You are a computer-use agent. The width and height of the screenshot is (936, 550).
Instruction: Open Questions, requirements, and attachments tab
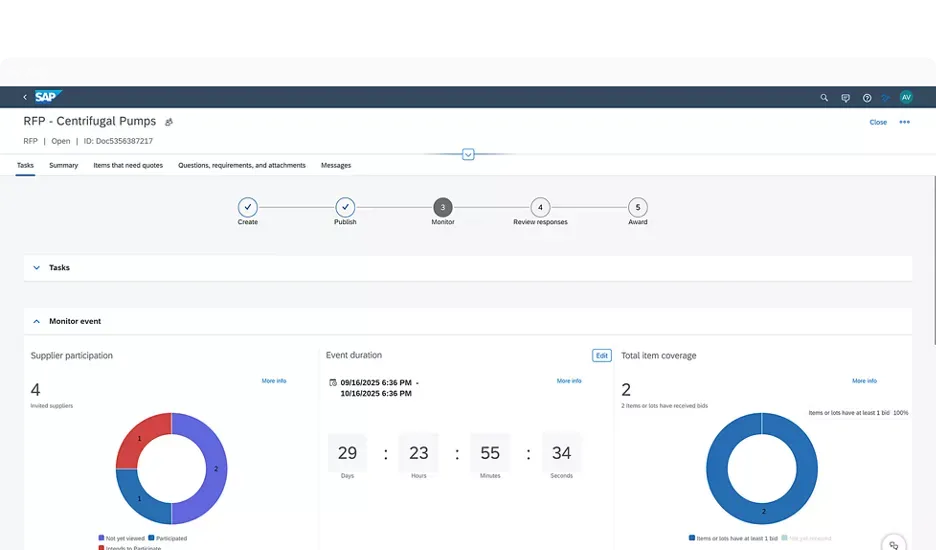pos(242,165)
